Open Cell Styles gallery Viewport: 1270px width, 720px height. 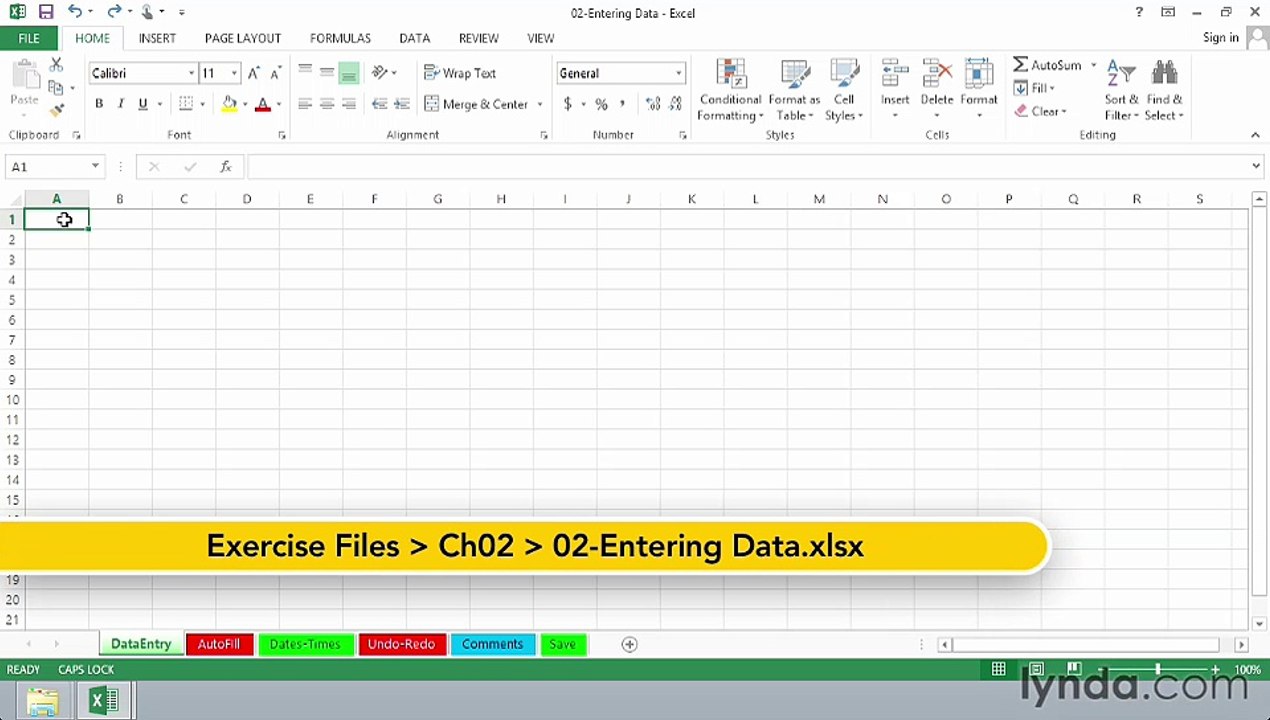click(844, 91)
